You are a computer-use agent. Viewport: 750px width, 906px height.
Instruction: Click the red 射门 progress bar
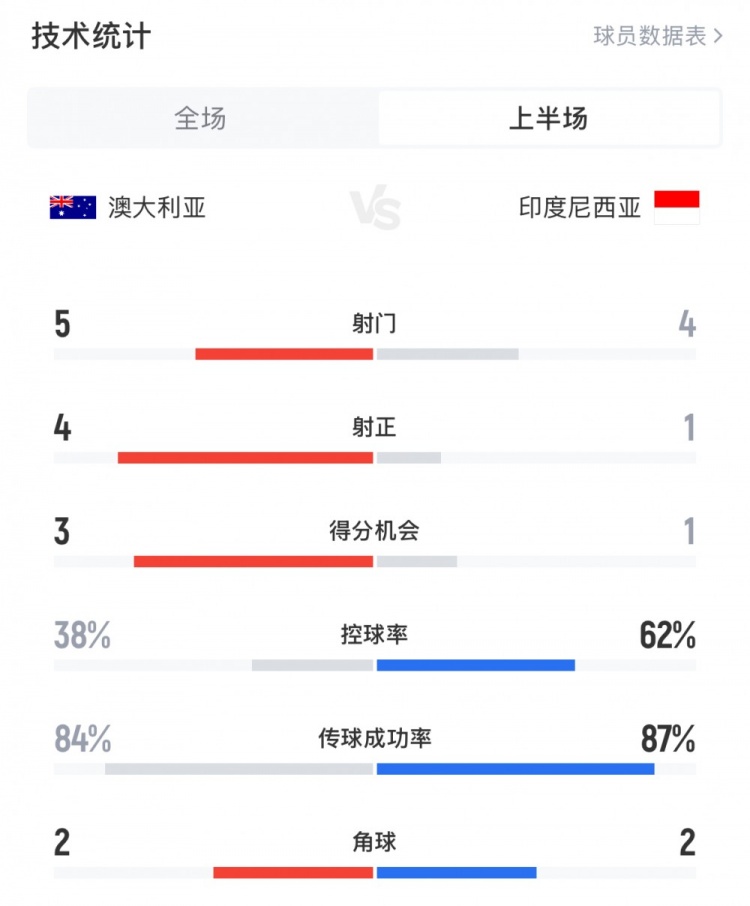click(x=285, y=352)
